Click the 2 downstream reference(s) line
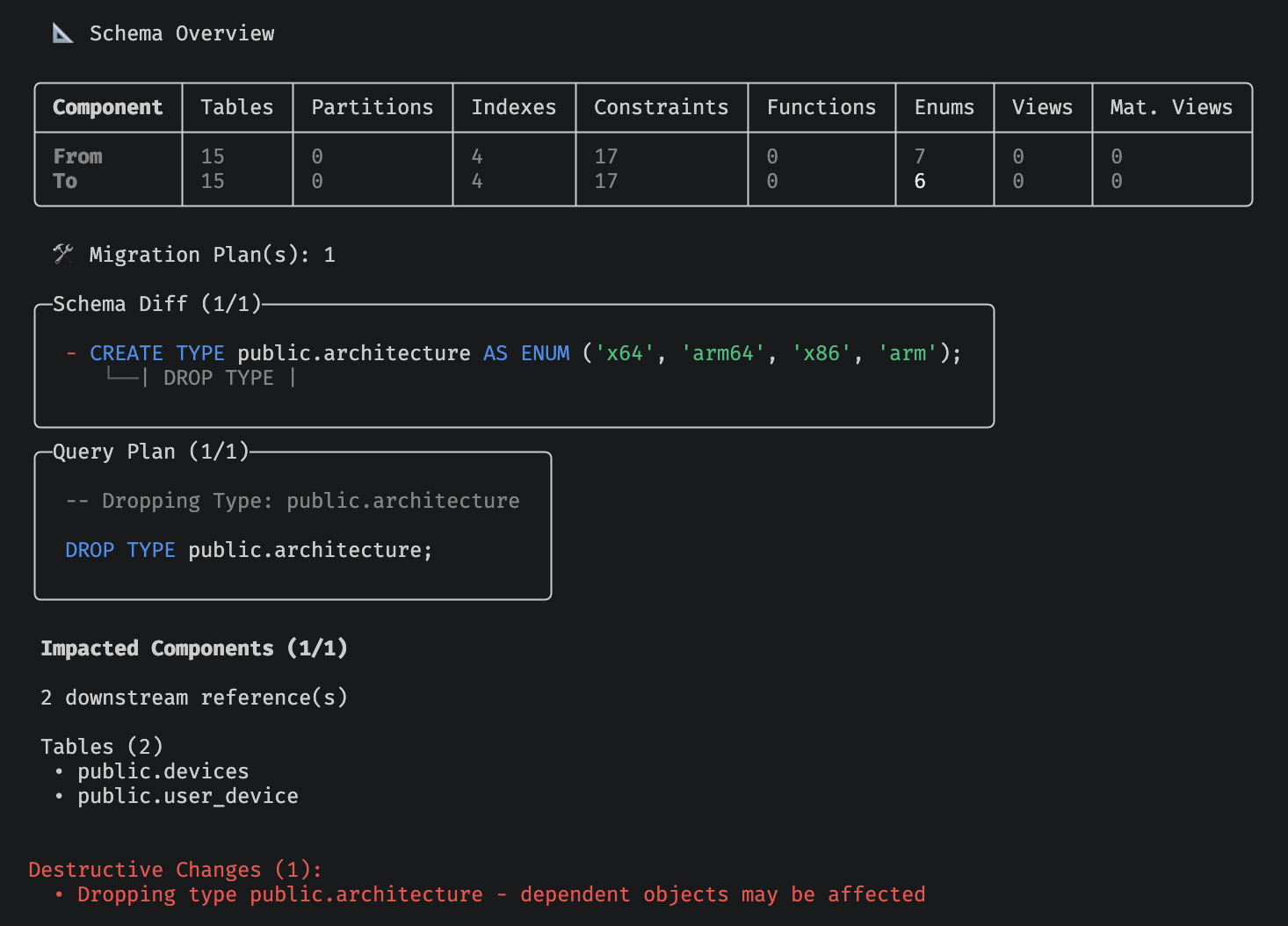Viewport: 1288px width, 926px height. tap(194, 698)
